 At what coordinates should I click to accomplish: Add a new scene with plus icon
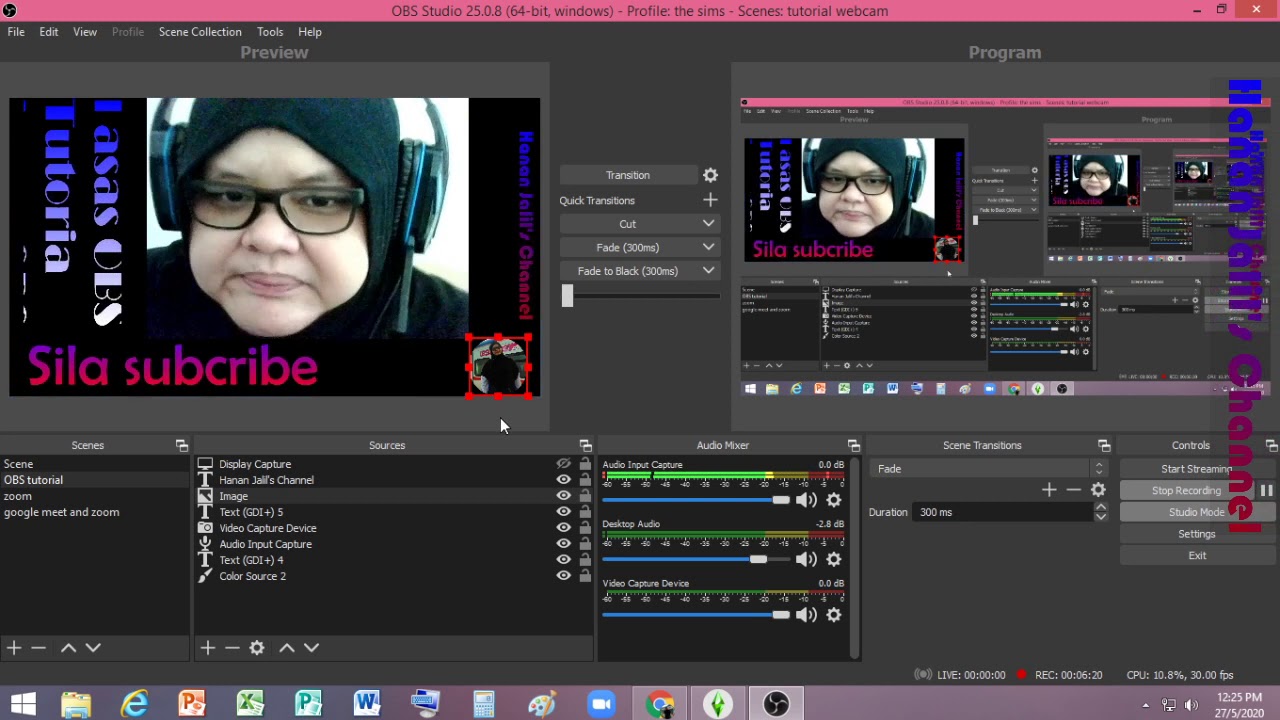(14, 648)
